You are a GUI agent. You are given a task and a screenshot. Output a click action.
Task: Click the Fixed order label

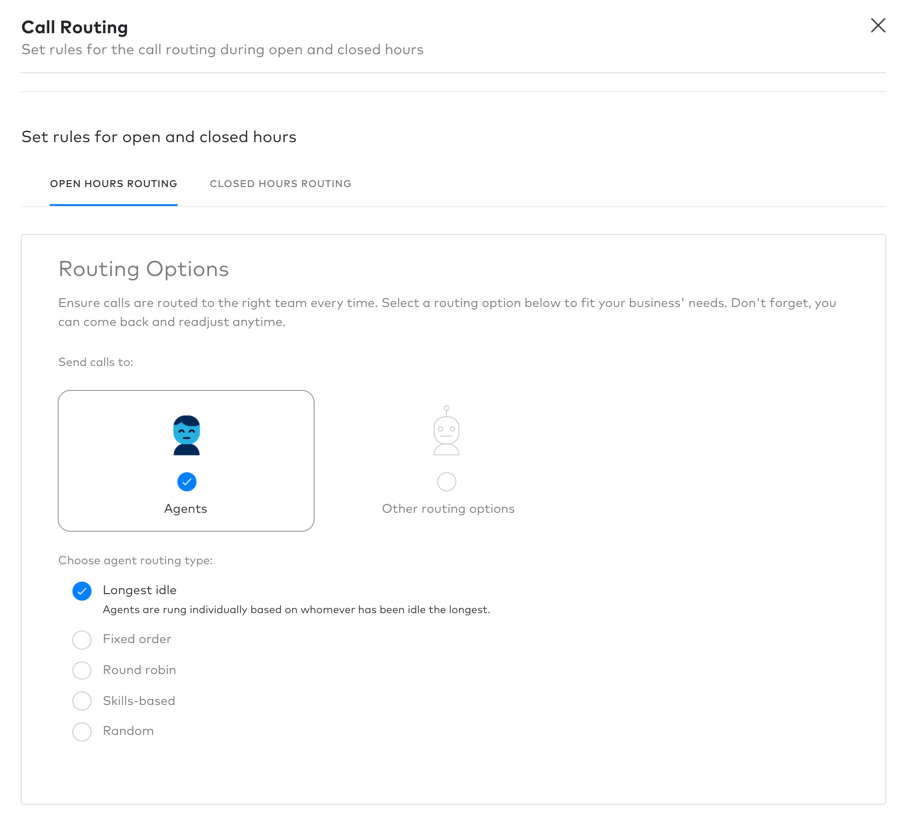[137, 639]
